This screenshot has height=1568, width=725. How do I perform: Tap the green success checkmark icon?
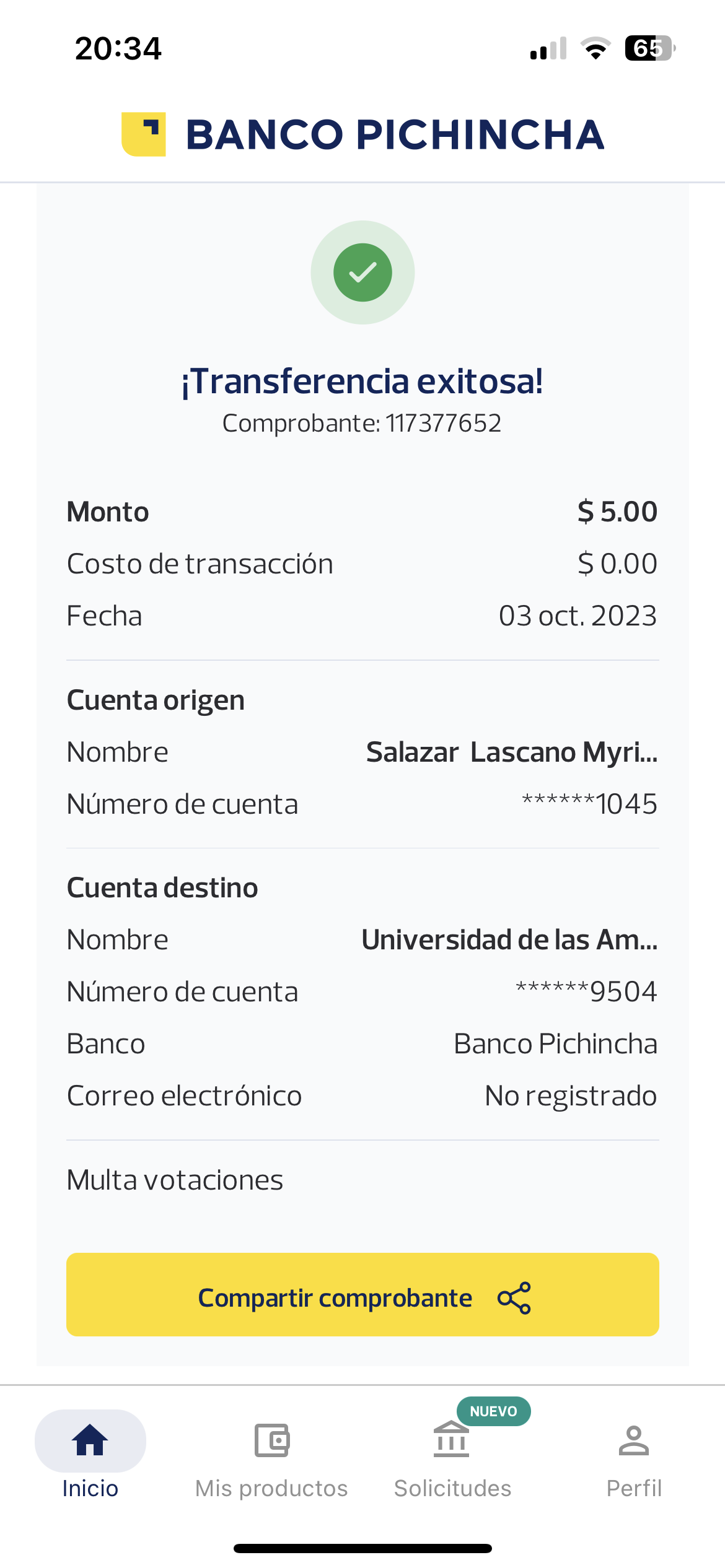pyautogui.click(x=362, y=272)
